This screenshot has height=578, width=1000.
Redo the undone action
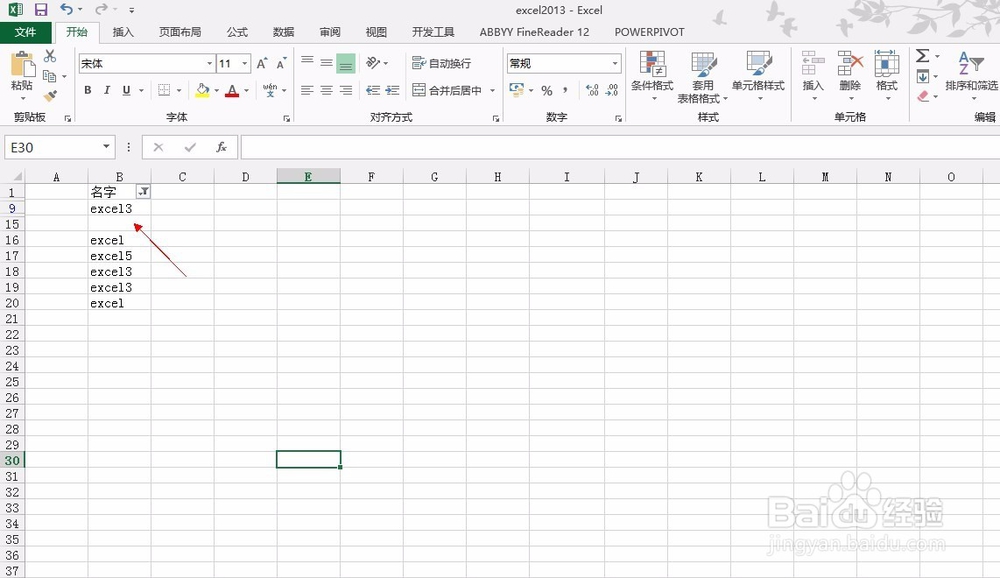pyautogui.click(x=101, y=10)
